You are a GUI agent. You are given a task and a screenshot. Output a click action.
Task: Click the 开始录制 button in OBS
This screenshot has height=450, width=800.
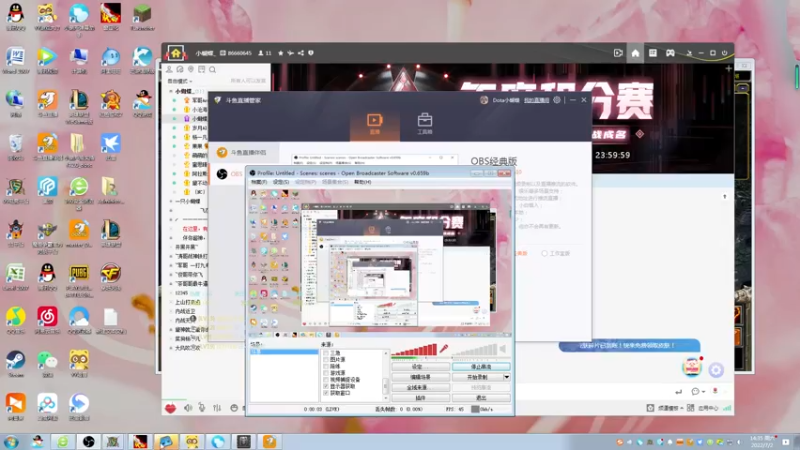478,377
